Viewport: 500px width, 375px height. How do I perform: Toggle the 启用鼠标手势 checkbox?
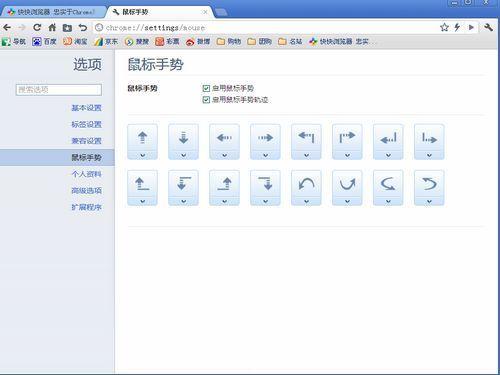tap(206, 88)
